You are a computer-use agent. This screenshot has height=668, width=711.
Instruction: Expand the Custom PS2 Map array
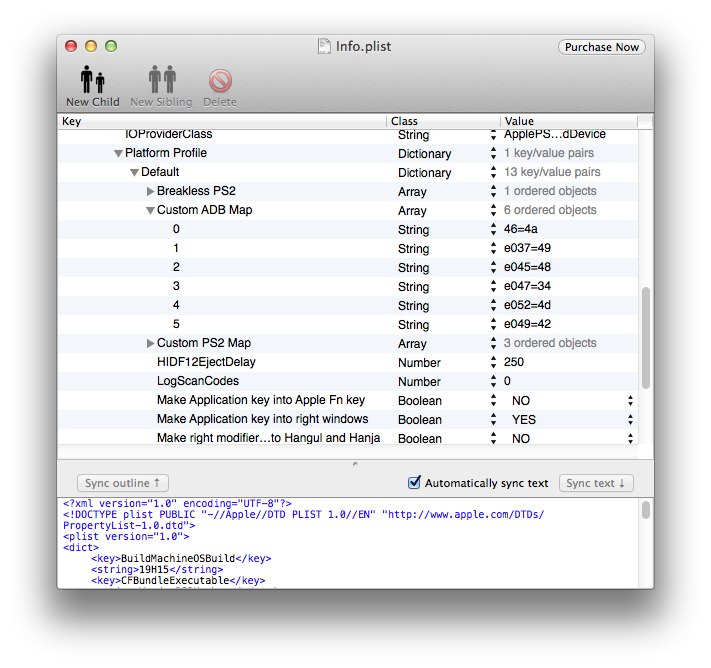pos(151,343)
